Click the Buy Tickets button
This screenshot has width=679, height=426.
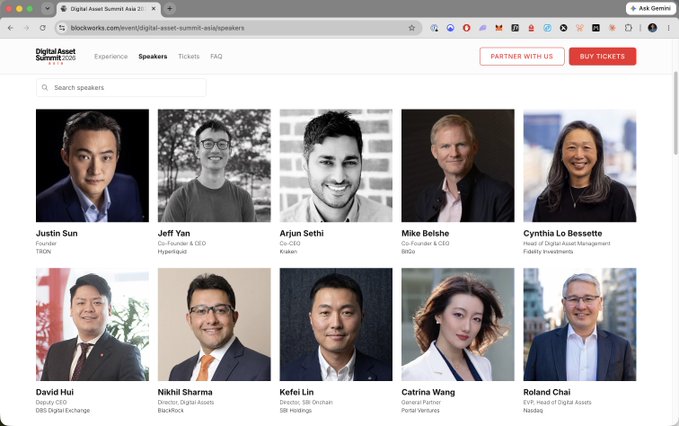point(602,56)
